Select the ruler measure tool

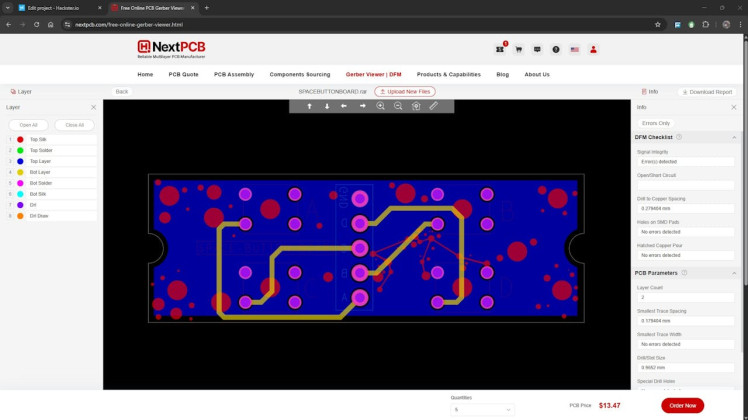(433, 106)
